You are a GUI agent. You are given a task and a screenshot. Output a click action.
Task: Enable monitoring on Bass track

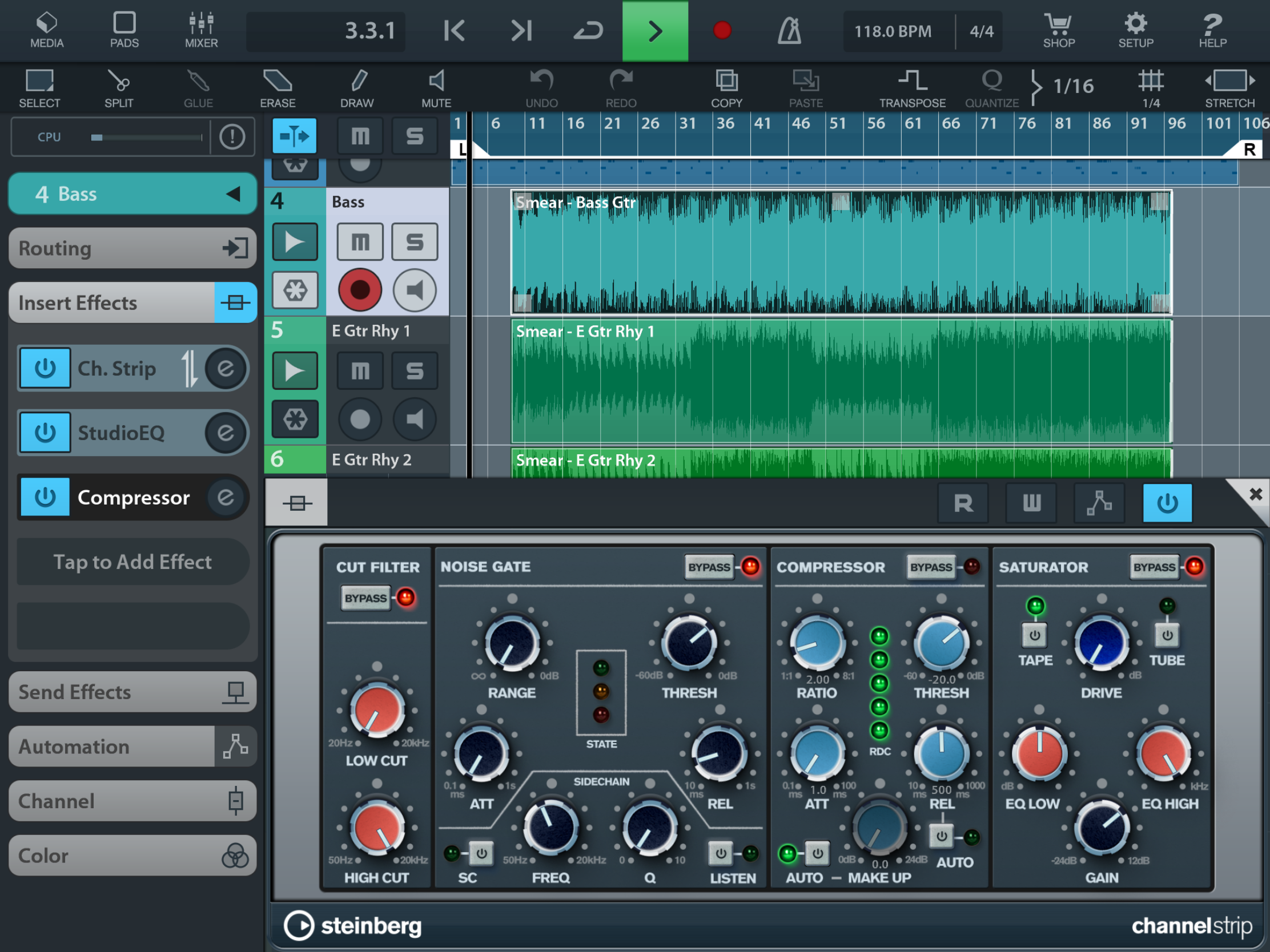[415, 290]
